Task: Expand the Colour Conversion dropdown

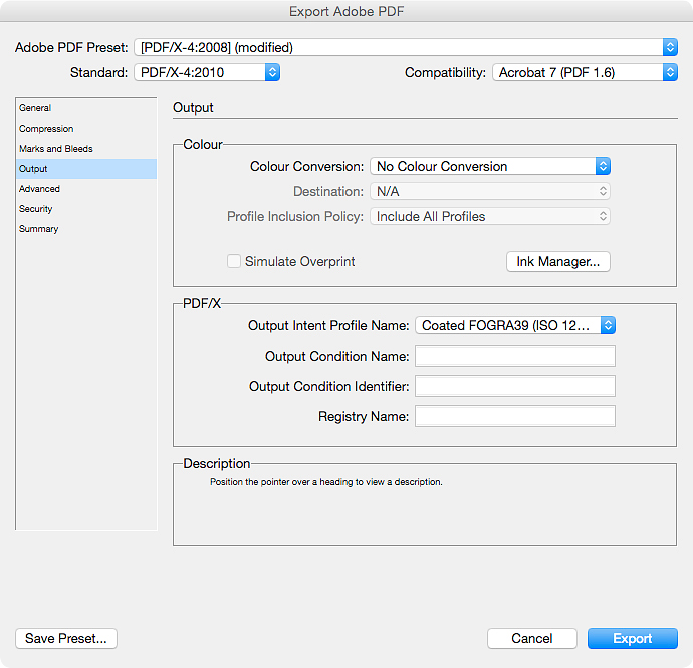Action: tap(490, 166)
